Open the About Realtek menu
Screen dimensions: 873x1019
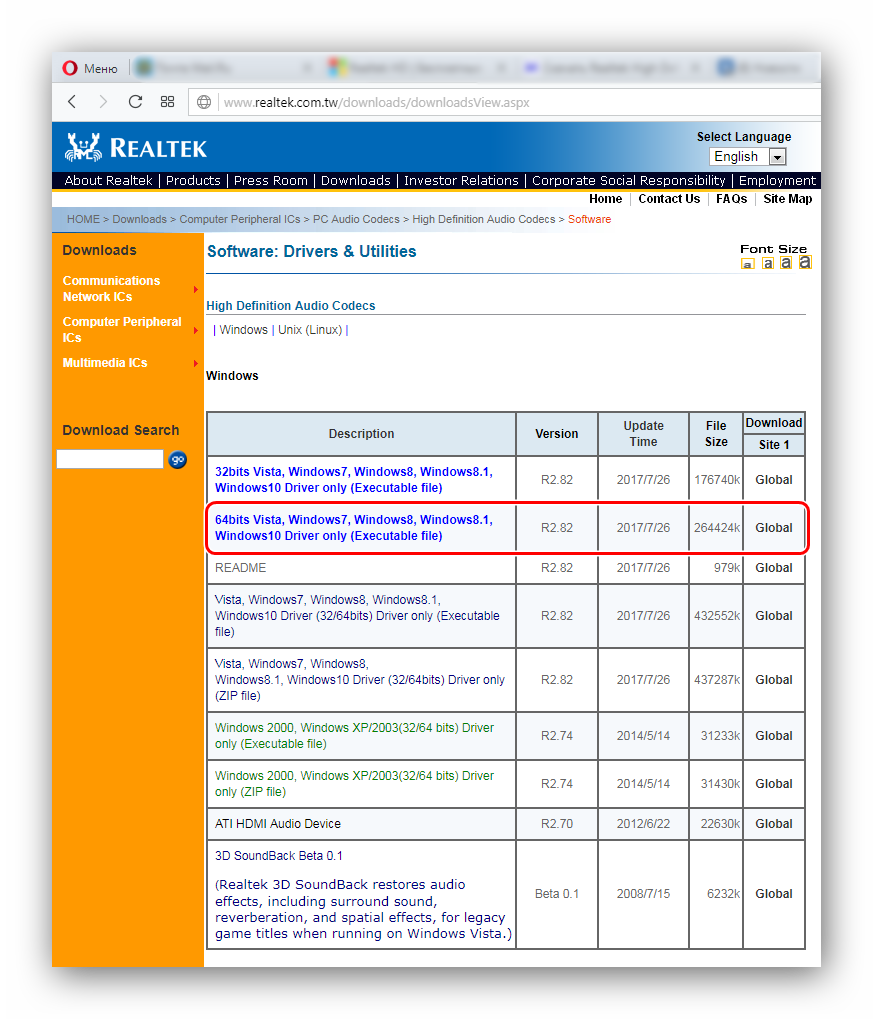pos(109,181)
